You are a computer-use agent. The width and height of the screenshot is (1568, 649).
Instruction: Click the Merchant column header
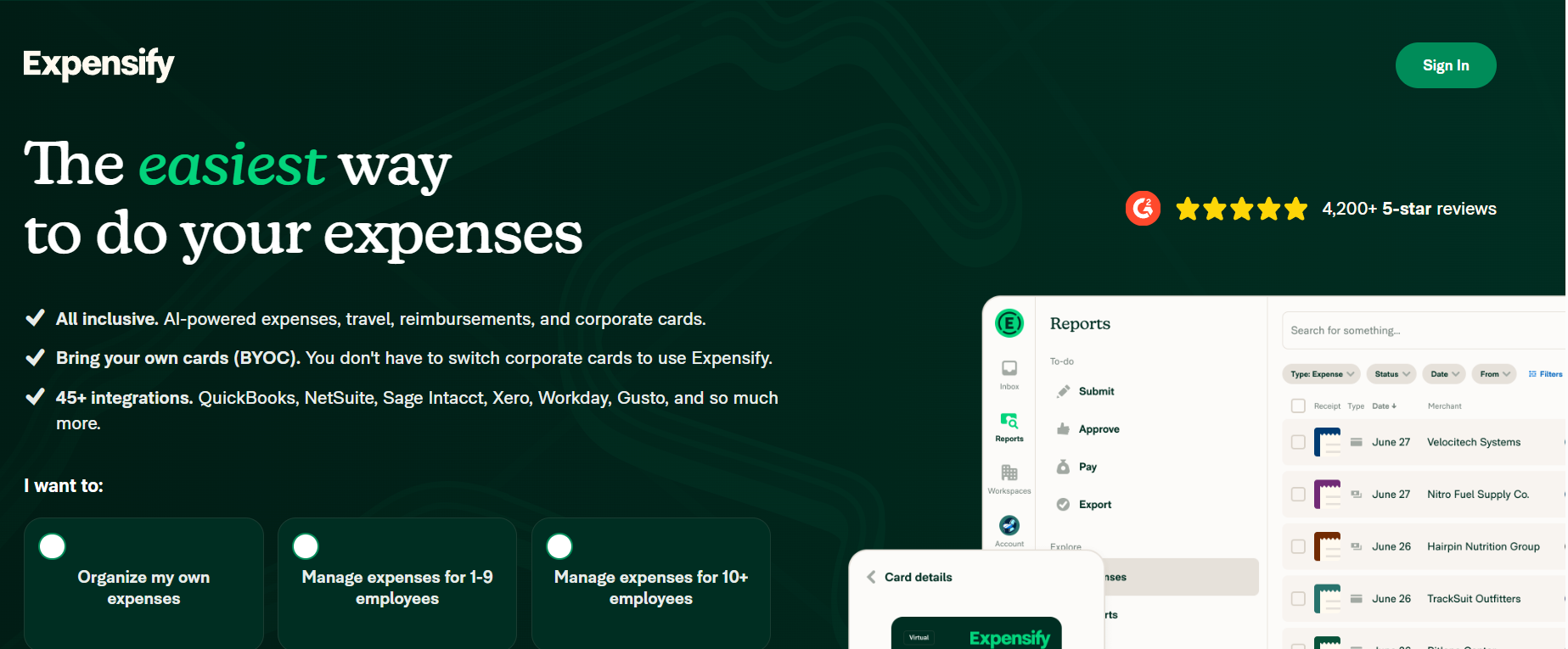coord(1444,406)
